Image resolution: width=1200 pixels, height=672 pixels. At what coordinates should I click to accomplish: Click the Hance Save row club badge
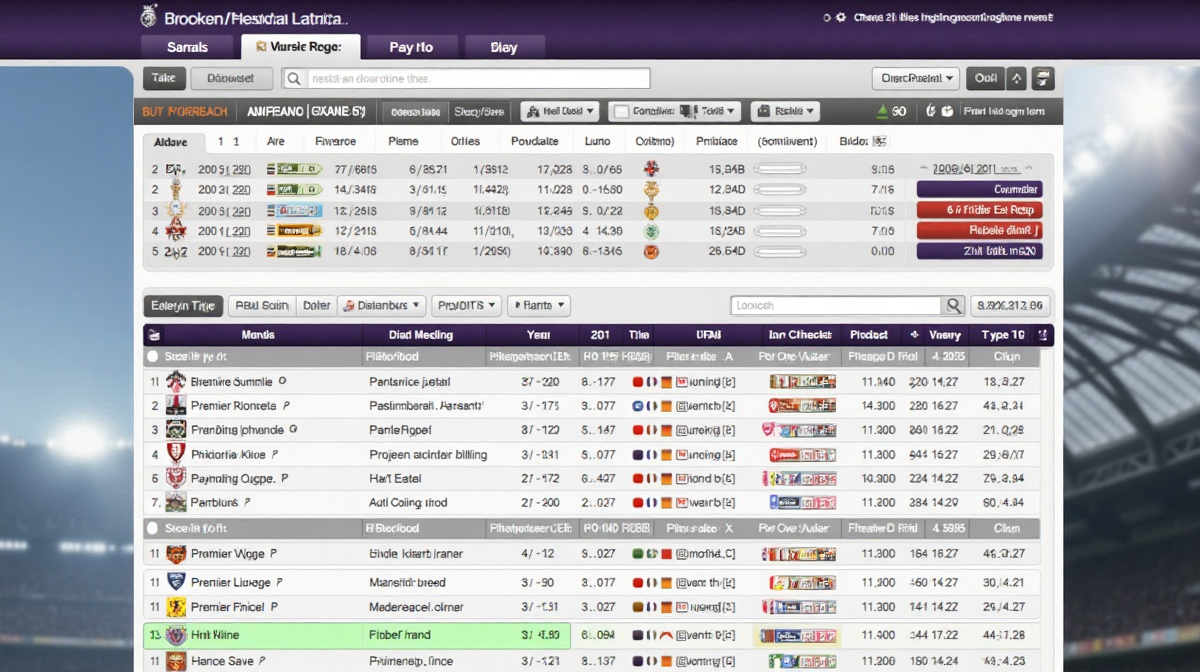(176, 661)
